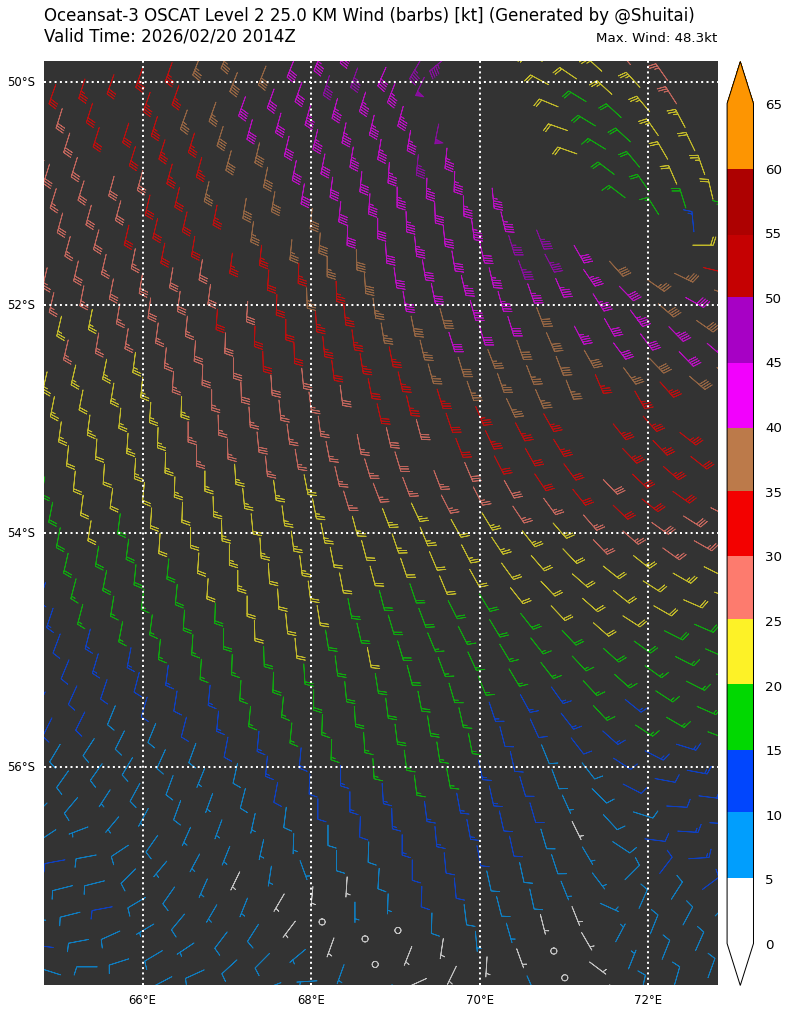Click the 70°E longitude axis label
The height and width of the screenshot is (1014, 789).
coord(480,1000)
